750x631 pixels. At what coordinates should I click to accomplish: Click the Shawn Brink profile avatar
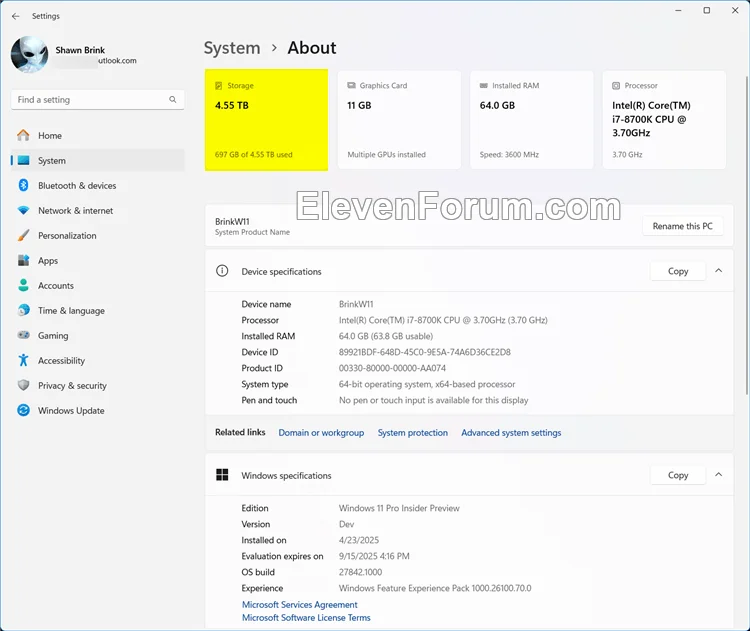(30, 54)
